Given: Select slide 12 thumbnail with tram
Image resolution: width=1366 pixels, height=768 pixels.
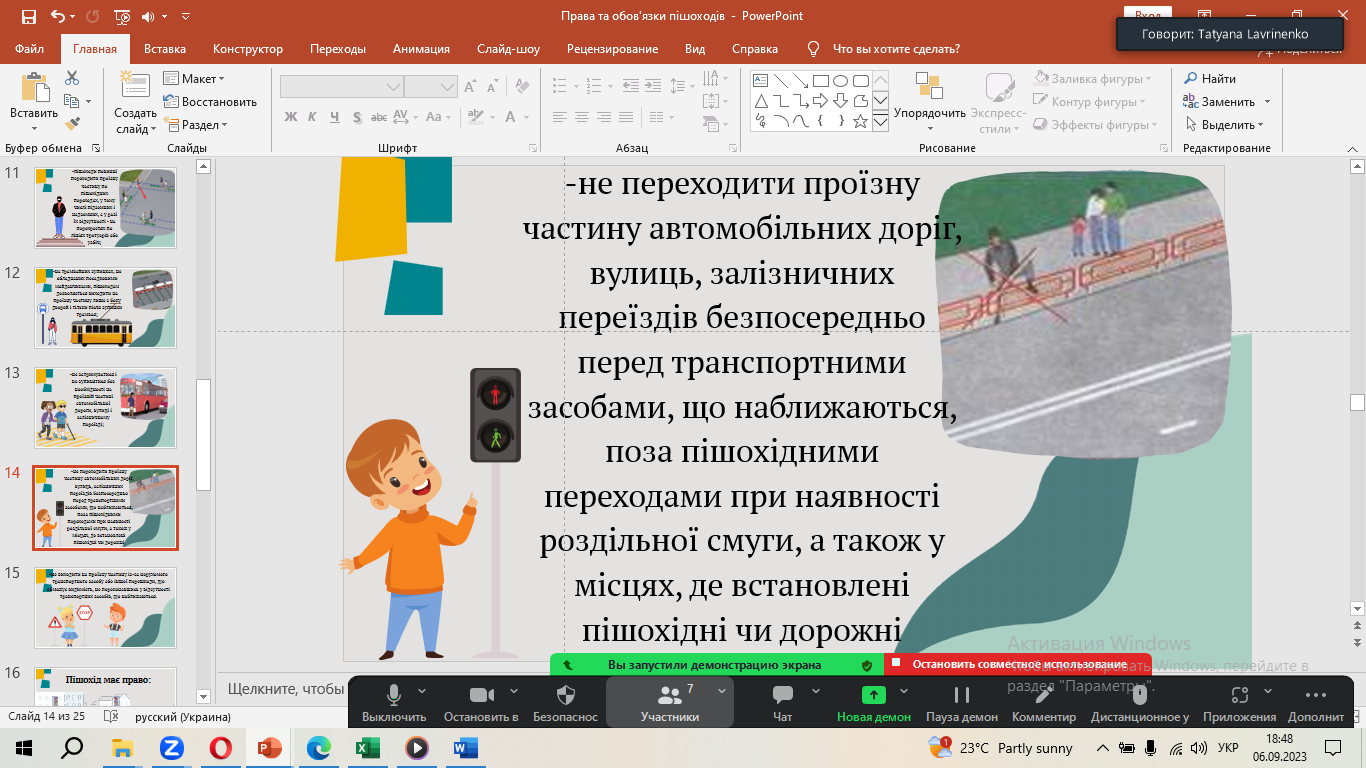Looking at the screenshot, I should pos(106,307).
